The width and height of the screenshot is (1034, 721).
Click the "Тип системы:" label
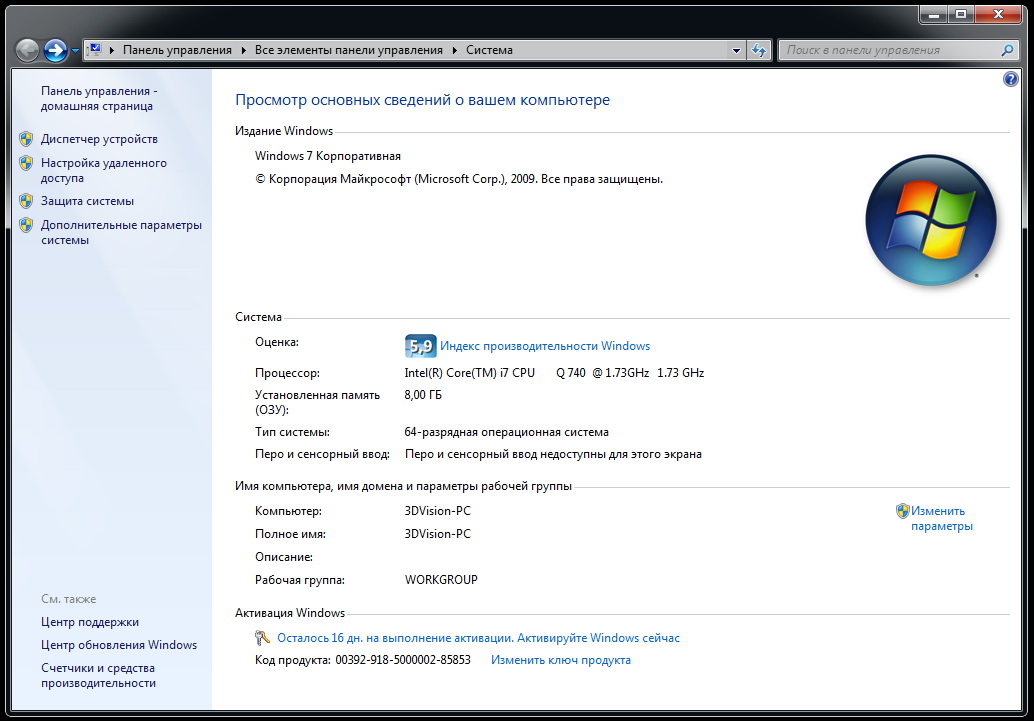click(292, 432)
